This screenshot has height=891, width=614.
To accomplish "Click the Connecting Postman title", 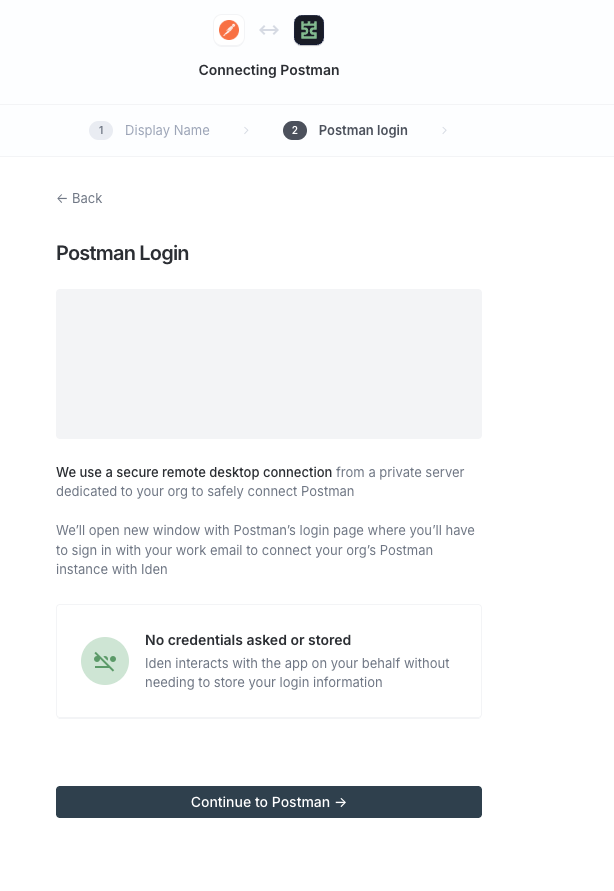I will [269, 70].
